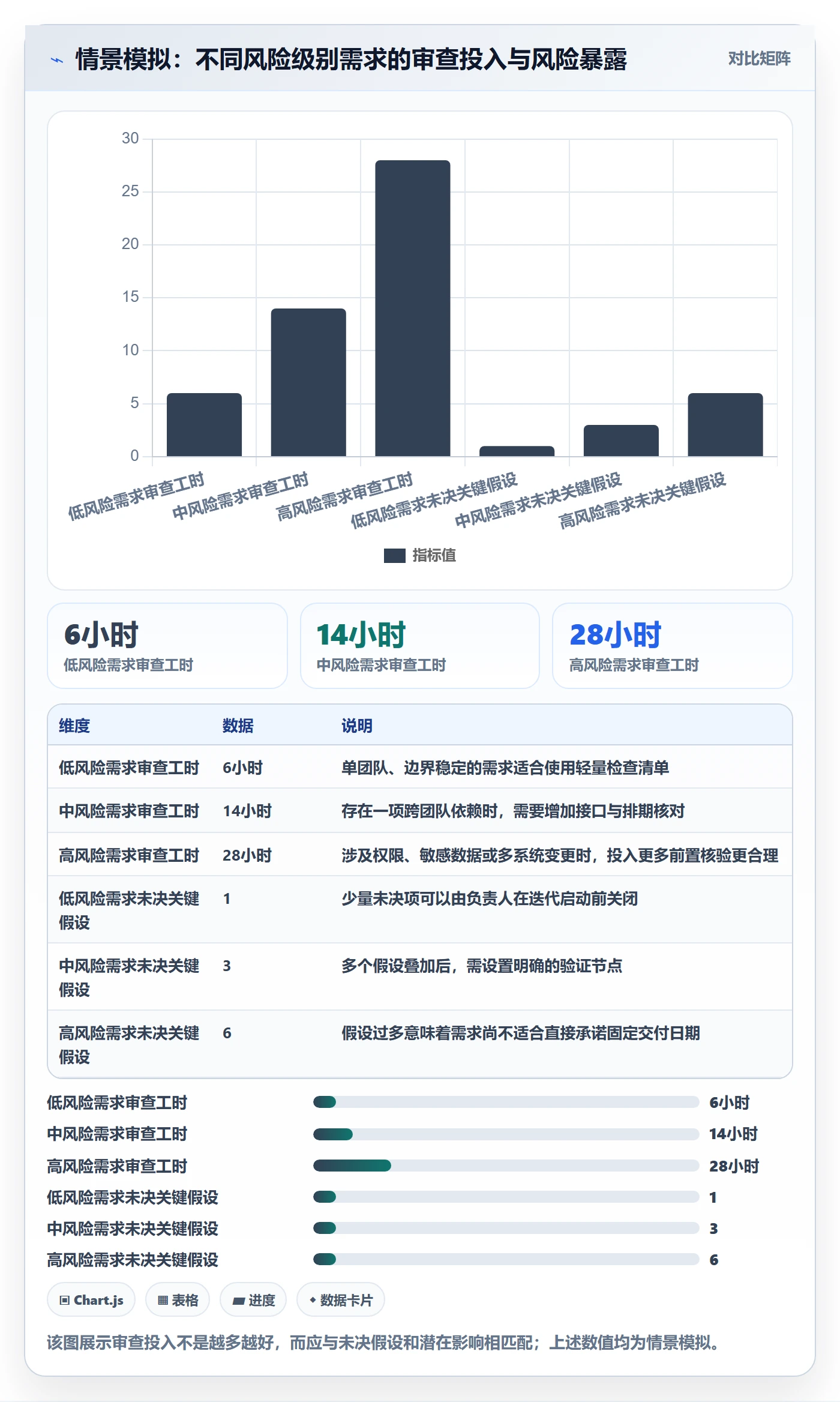Select table cell 28小时 in table
This screenshot has height=1402, width=840.
click(x=247, y=855)
